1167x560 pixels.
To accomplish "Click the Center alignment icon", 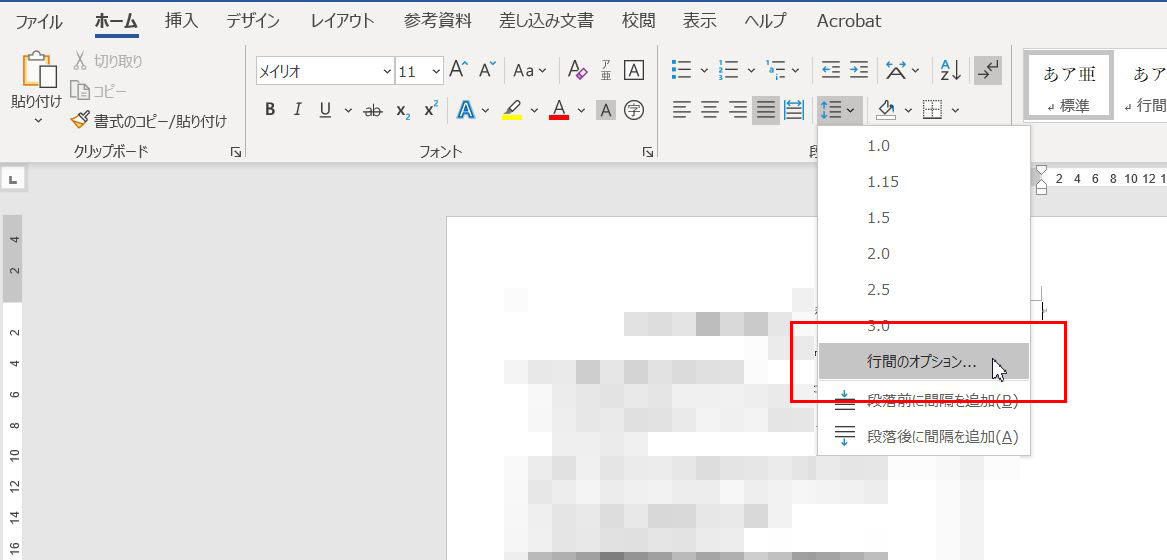I will click(x=710, y=110).
